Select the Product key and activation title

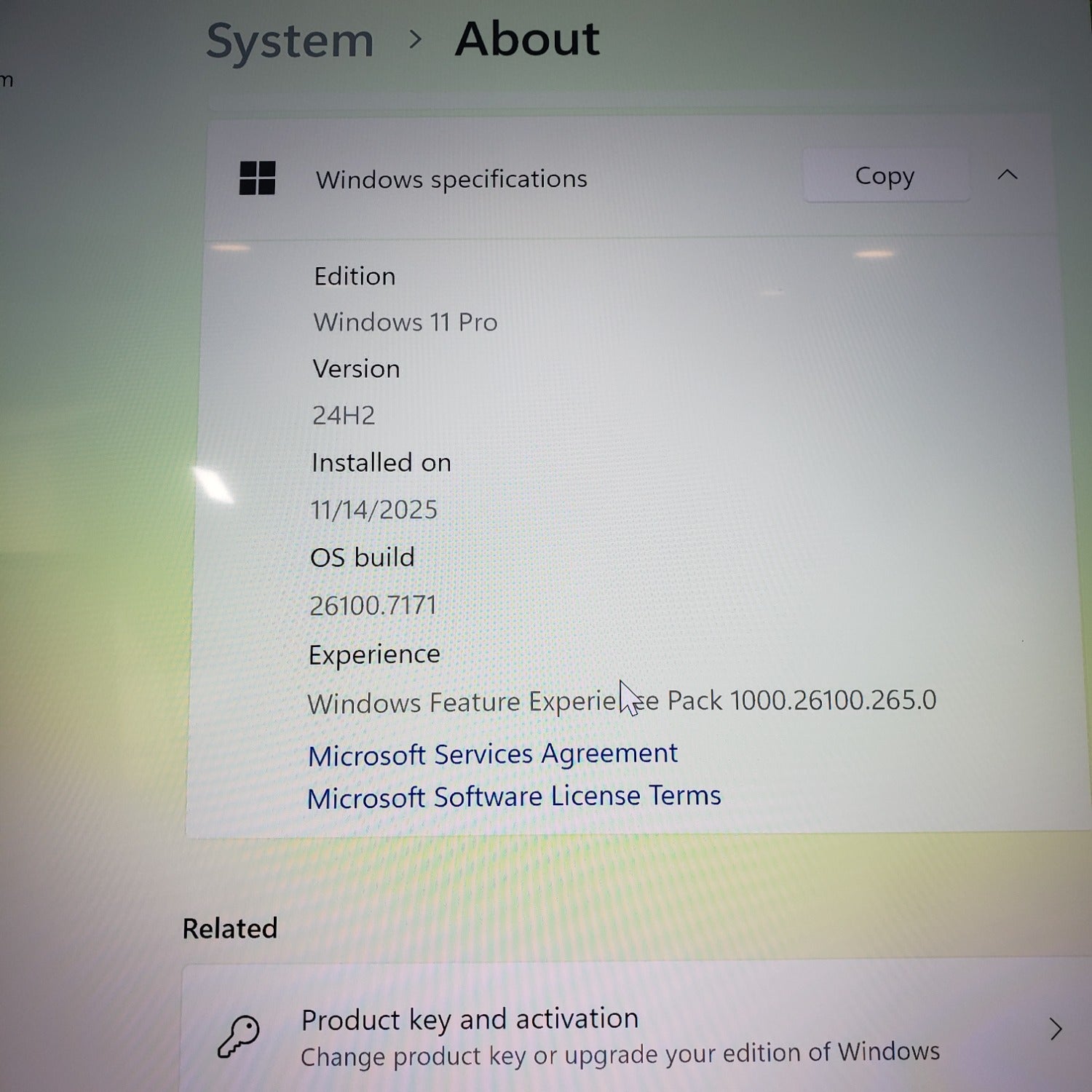[470, 1019]
